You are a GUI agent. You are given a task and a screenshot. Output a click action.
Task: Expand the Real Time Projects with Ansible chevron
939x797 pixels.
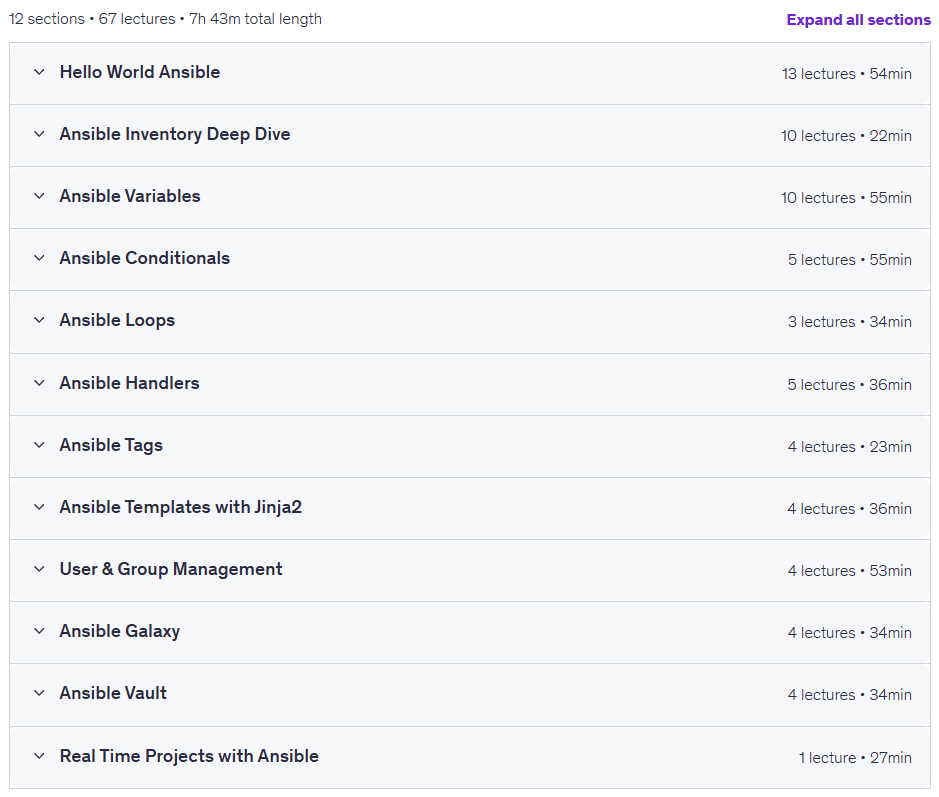[40, 756]
